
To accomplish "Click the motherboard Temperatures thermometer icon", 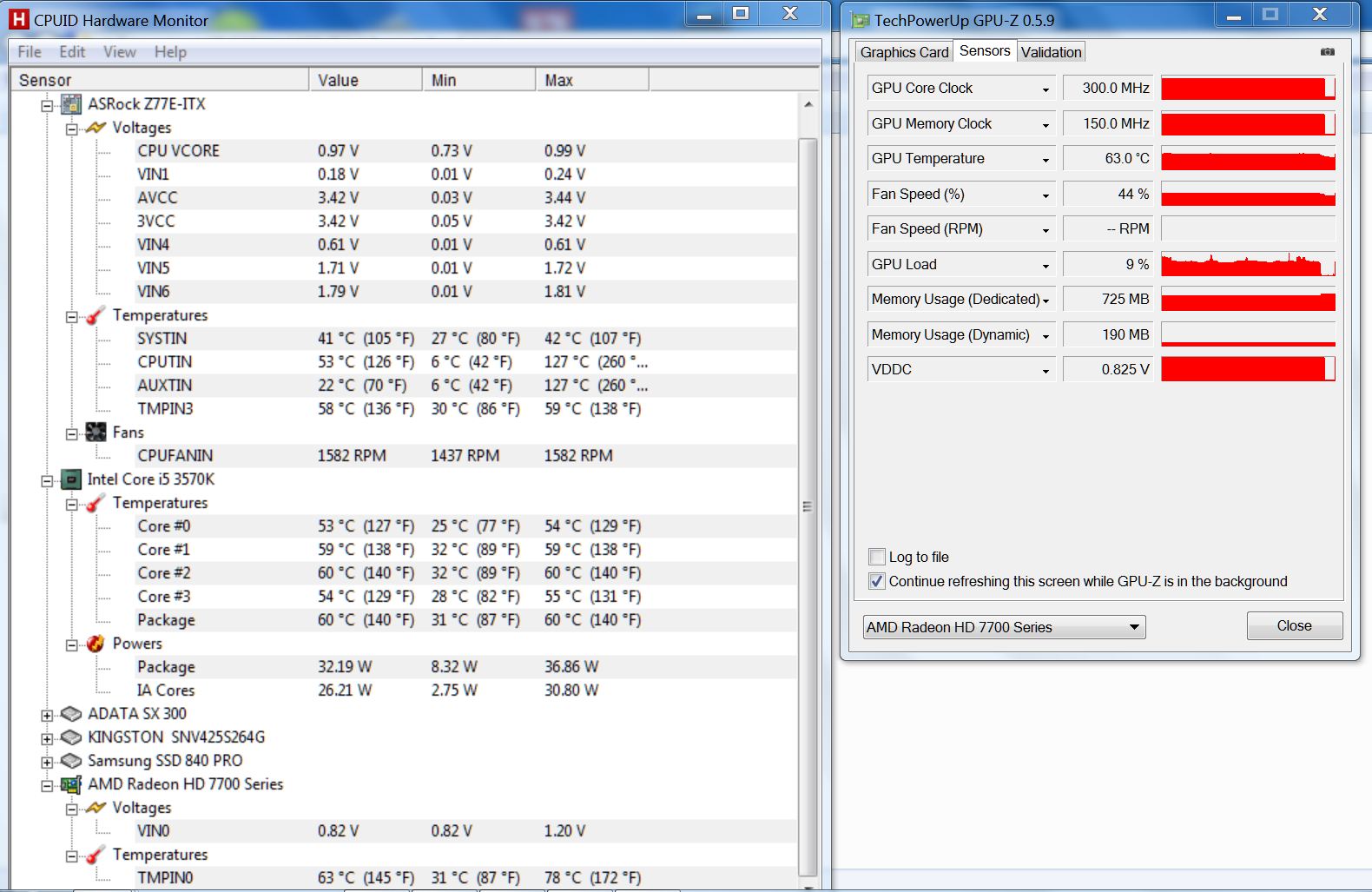I will coord(96,315).
